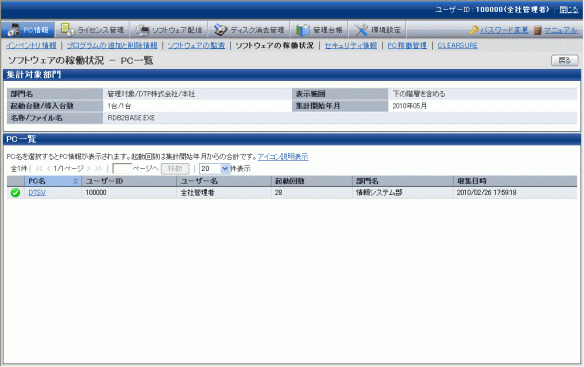Viewport: 584px width, 367px height.
Task: Open the 管理台帳 tab
Action: pos(319,29)
